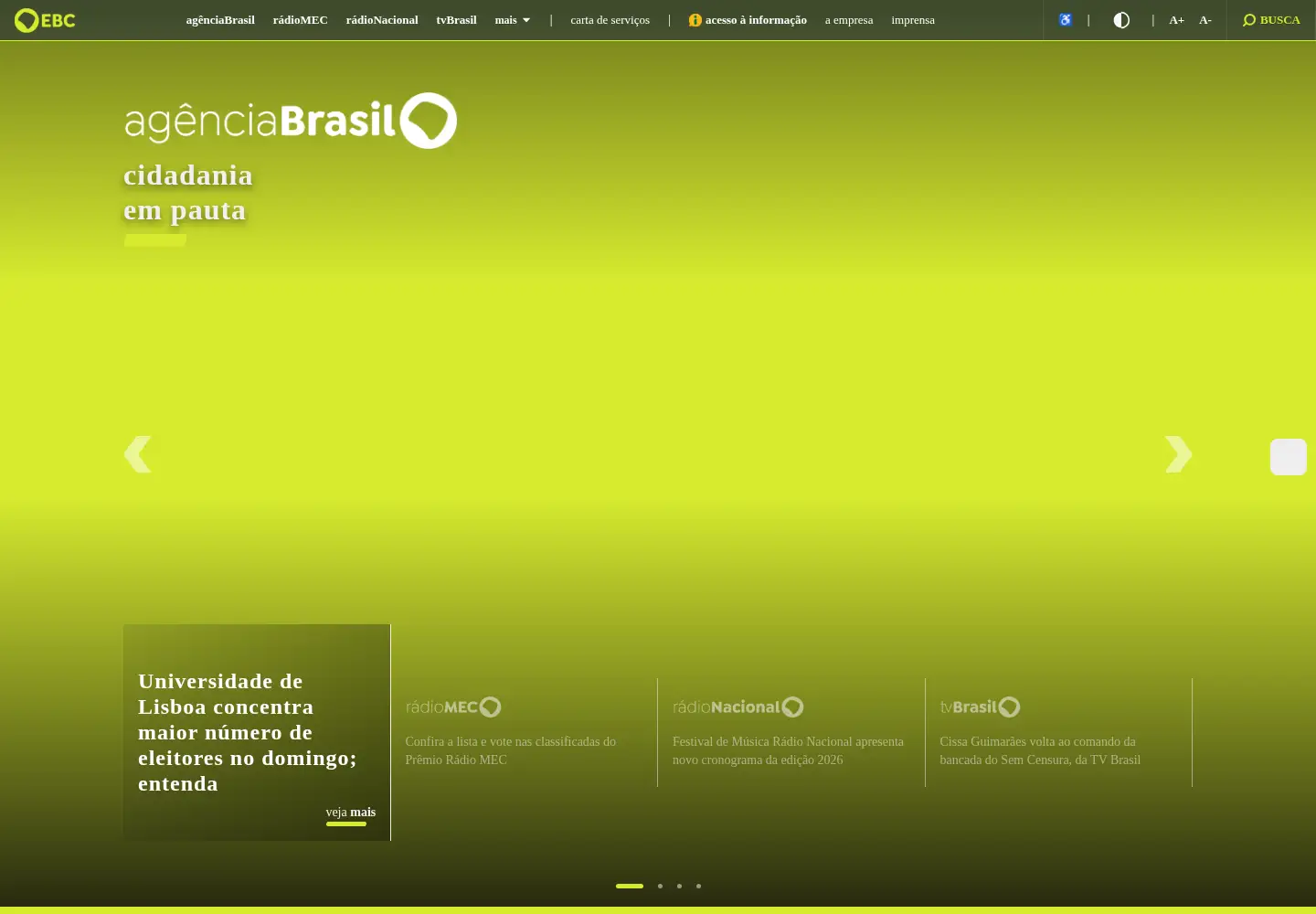The width and height of the screenshot is (1316, 914).
Task: Click the white floating widget button at right edge
Action: point(1289,457)
